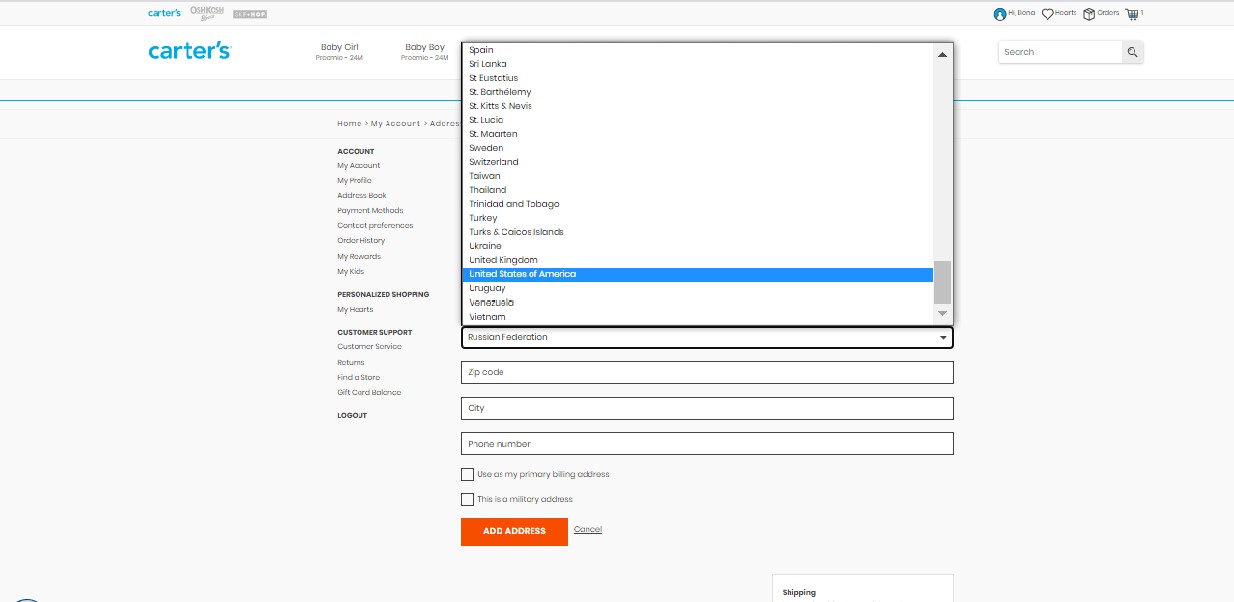This screenshot has height=602, width=1234.
Task: Go to My Account in sidebar
Action: tap(358, 166)
